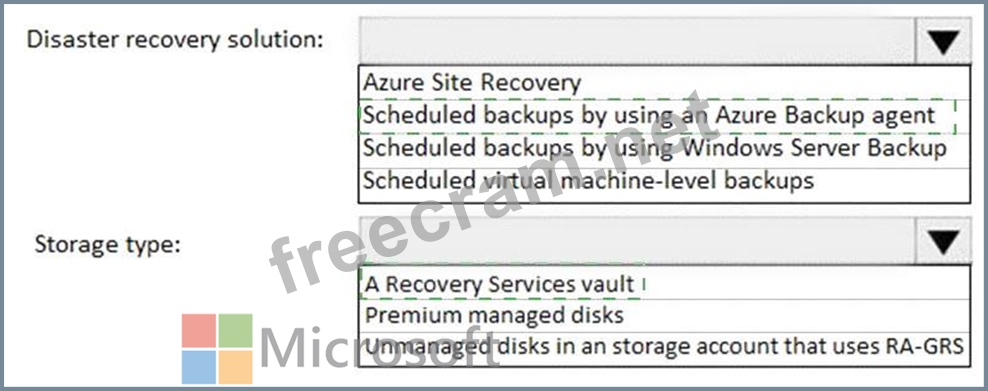Choose A Recovery Services vault option
988x391 pixels.
point(664,283)
